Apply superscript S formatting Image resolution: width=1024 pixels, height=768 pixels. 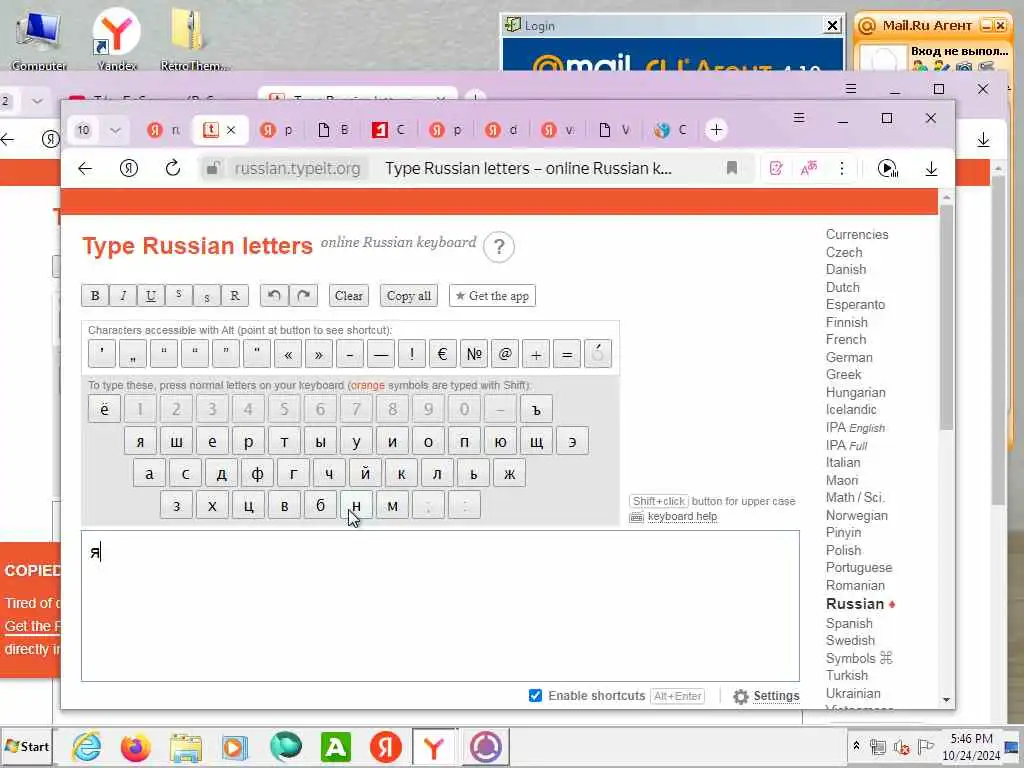tap(179, 296)
